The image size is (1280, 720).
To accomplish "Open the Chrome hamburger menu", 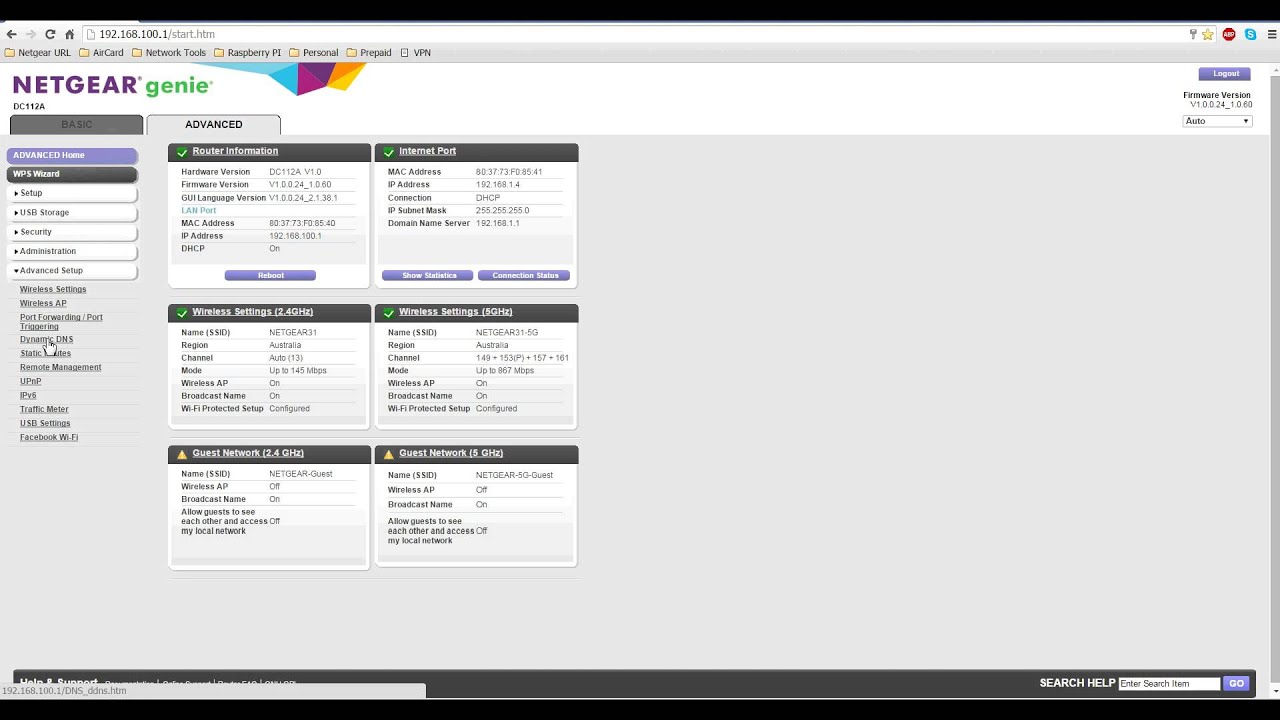I will [1272, 34].
